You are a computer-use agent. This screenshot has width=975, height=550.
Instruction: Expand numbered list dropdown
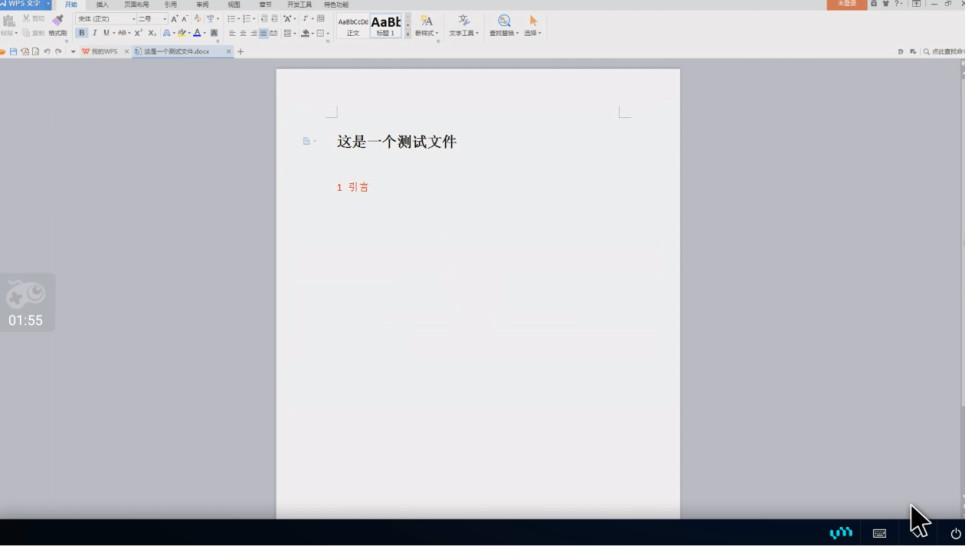[254, 19]
